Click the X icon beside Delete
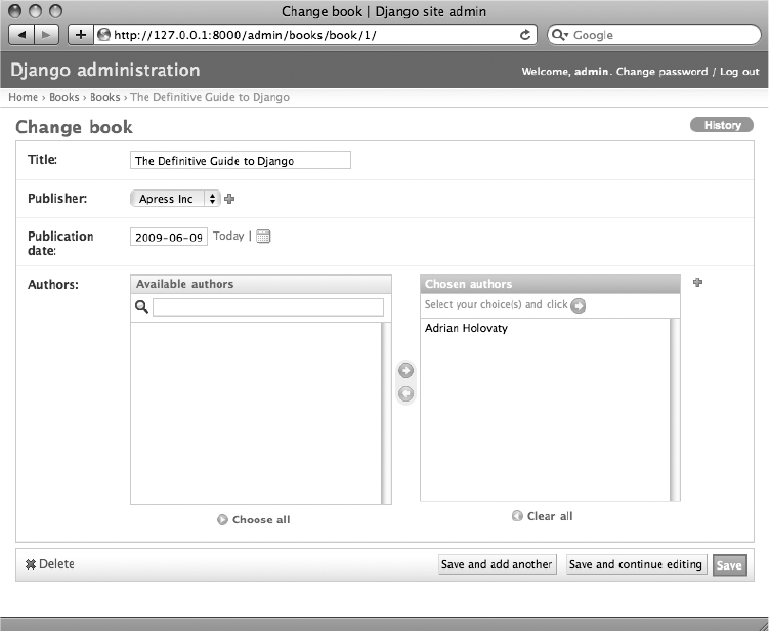 (31, 564)
